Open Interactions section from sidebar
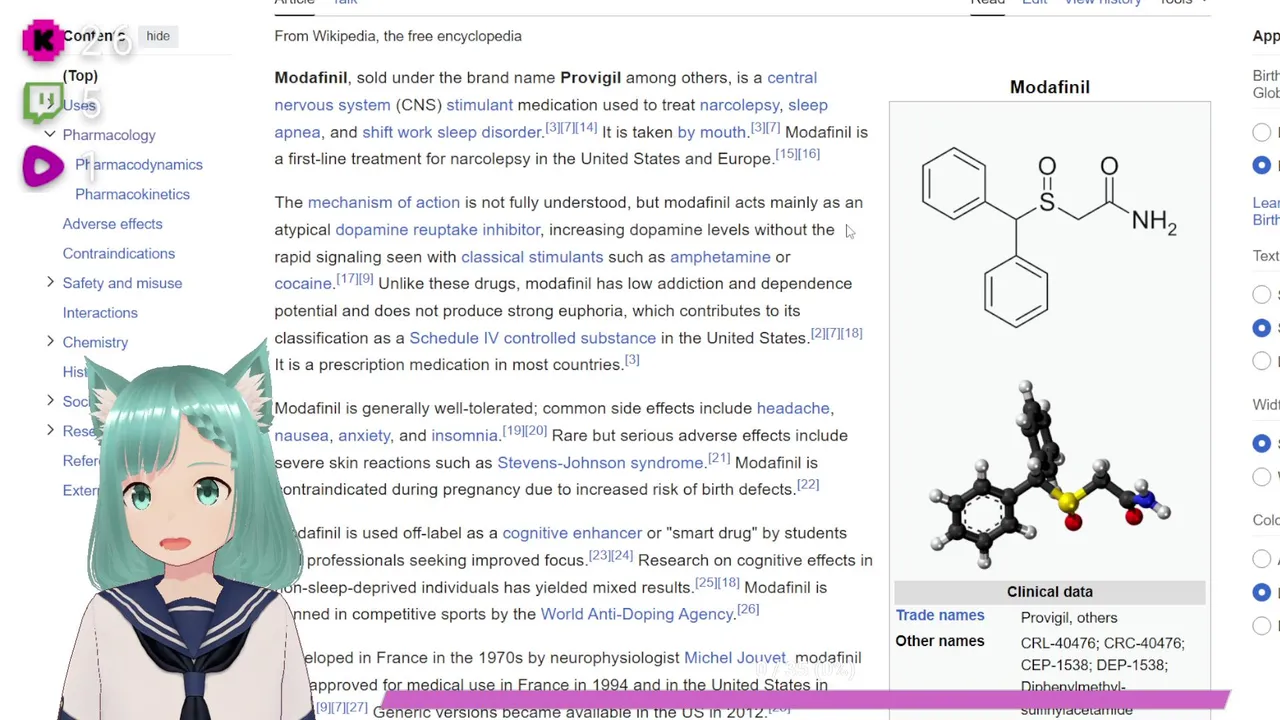This screenshot has height=720, width=1280. coord(100,313)
